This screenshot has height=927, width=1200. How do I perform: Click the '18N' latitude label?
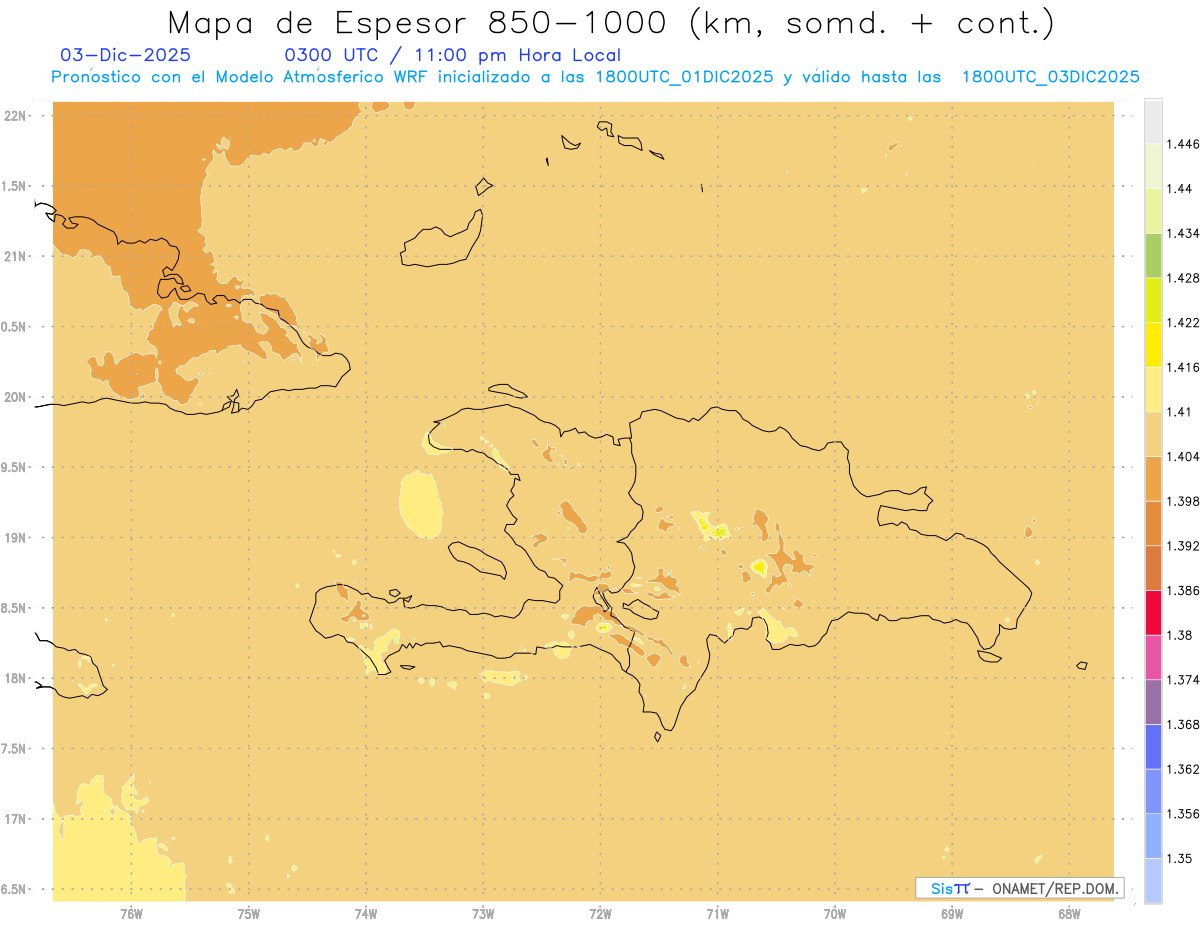[15, 678]
